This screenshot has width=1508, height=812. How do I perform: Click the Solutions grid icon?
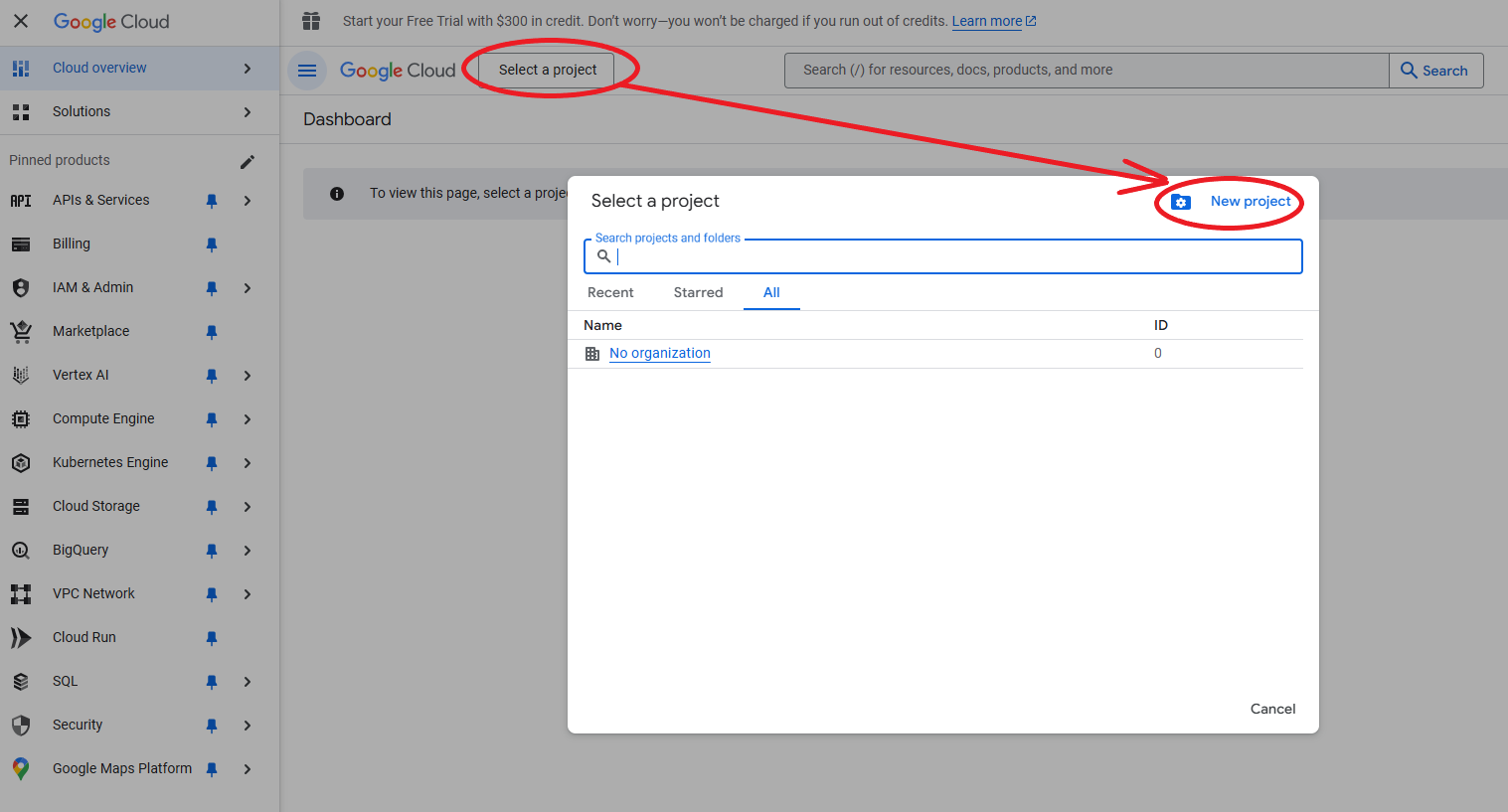point(21,112)
